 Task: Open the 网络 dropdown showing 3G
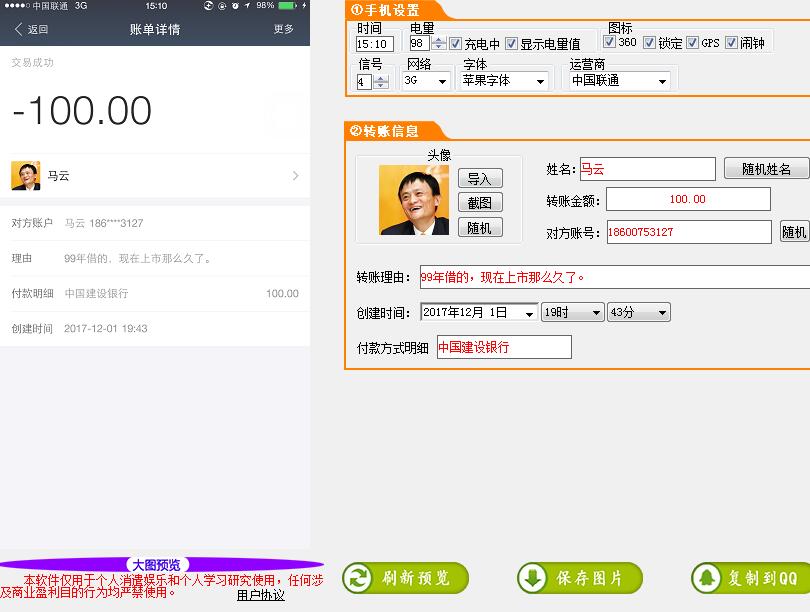coord(426,81)
